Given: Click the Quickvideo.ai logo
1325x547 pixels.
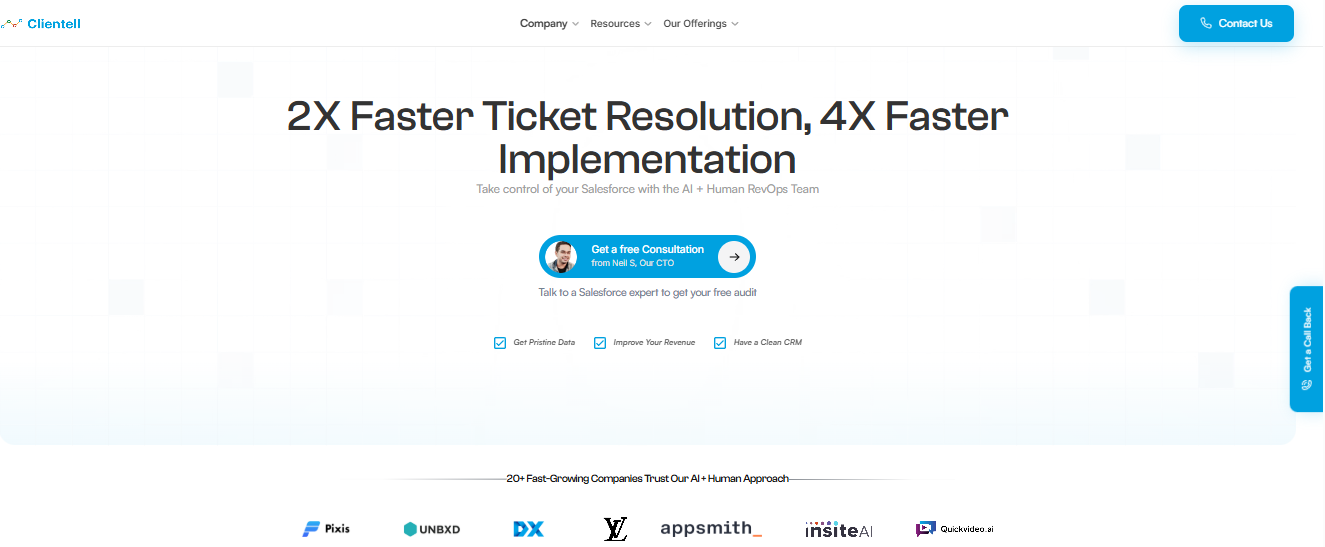Looking at the screenshot, I should point(954,529).
